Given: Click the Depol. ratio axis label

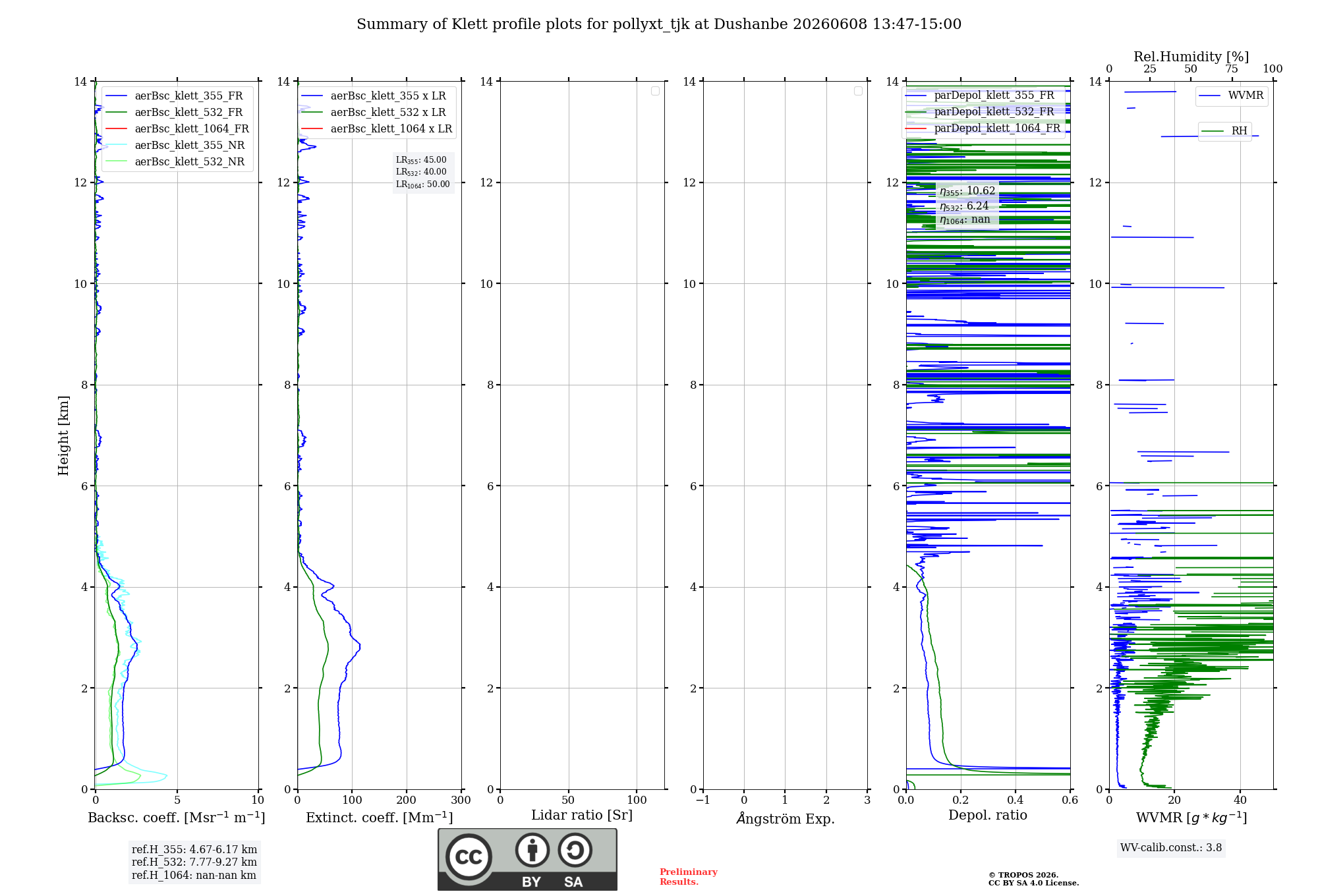Looking at the screenshot, I should coord(988,815).
